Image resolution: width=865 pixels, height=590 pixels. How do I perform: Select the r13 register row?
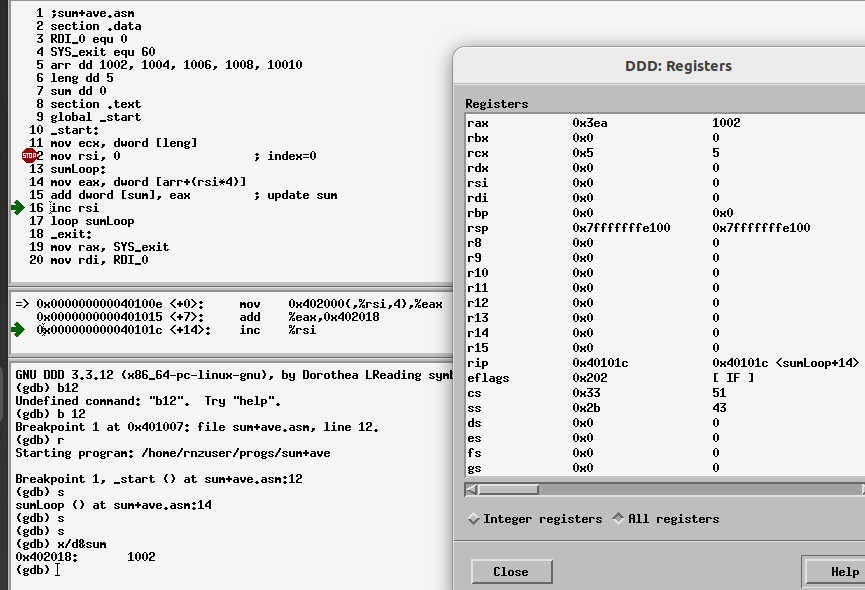coord(665,318)
